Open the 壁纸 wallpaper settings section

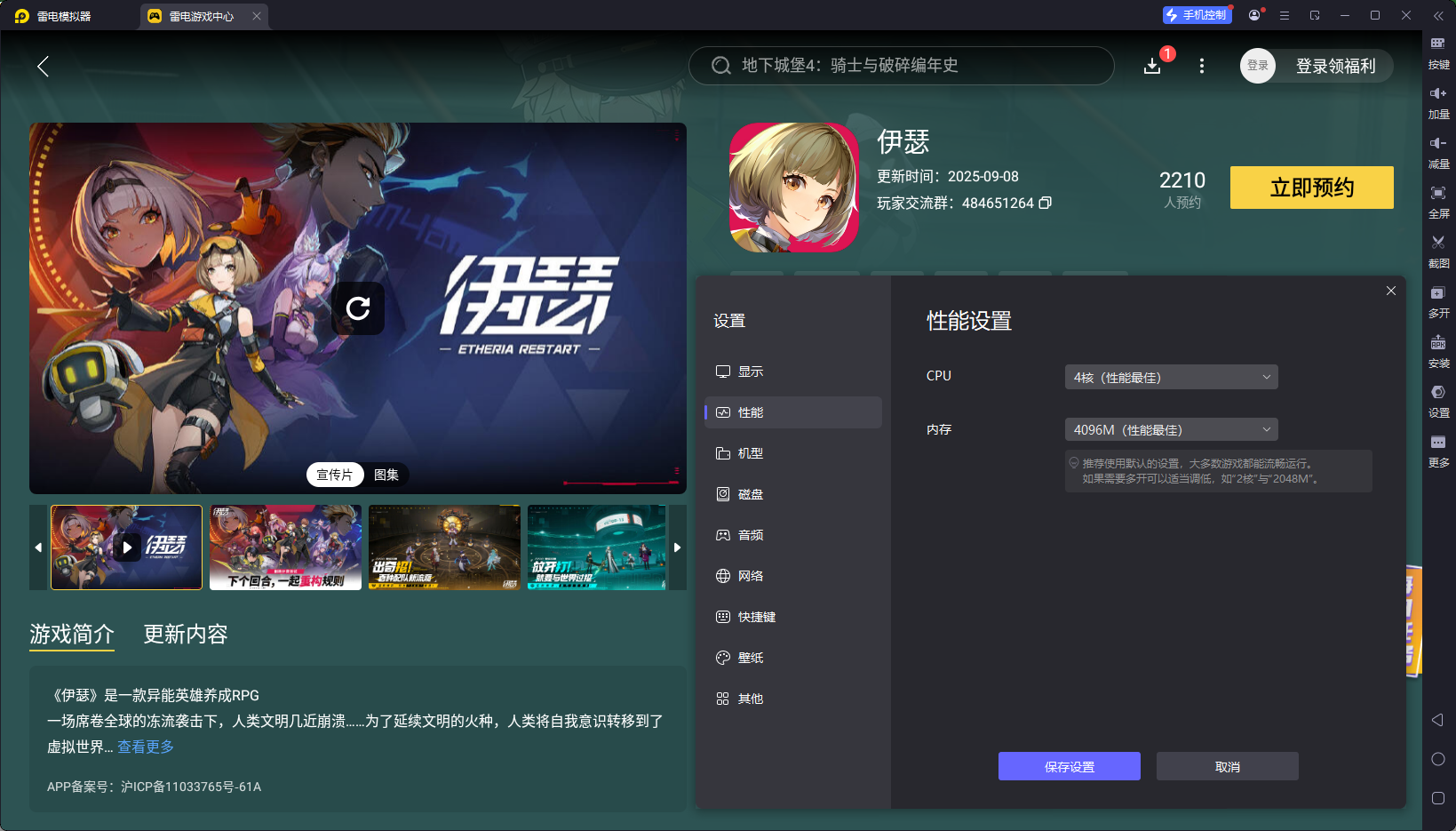(793, 658)
